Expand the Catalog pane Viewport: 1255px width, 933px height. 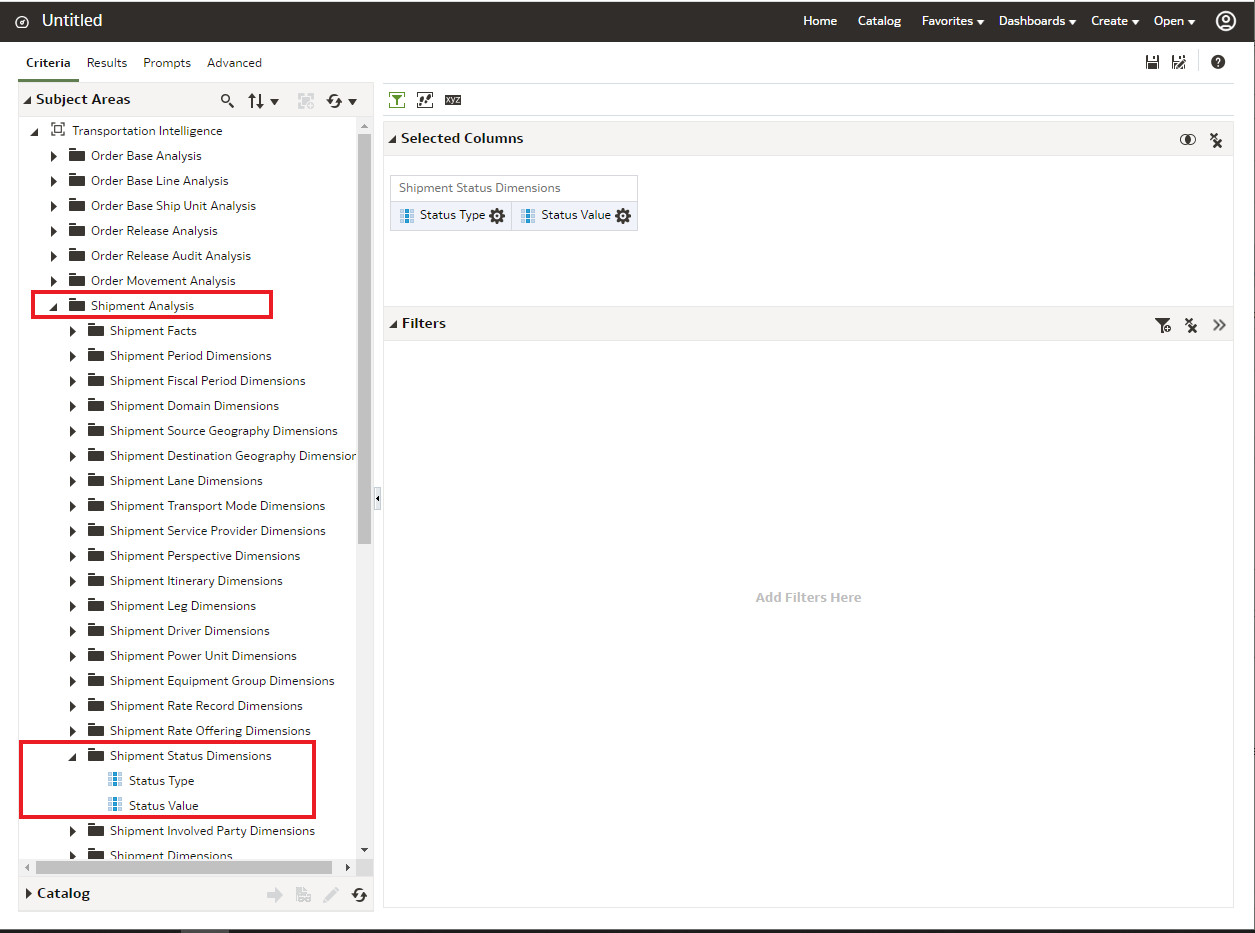pos(29,893)
